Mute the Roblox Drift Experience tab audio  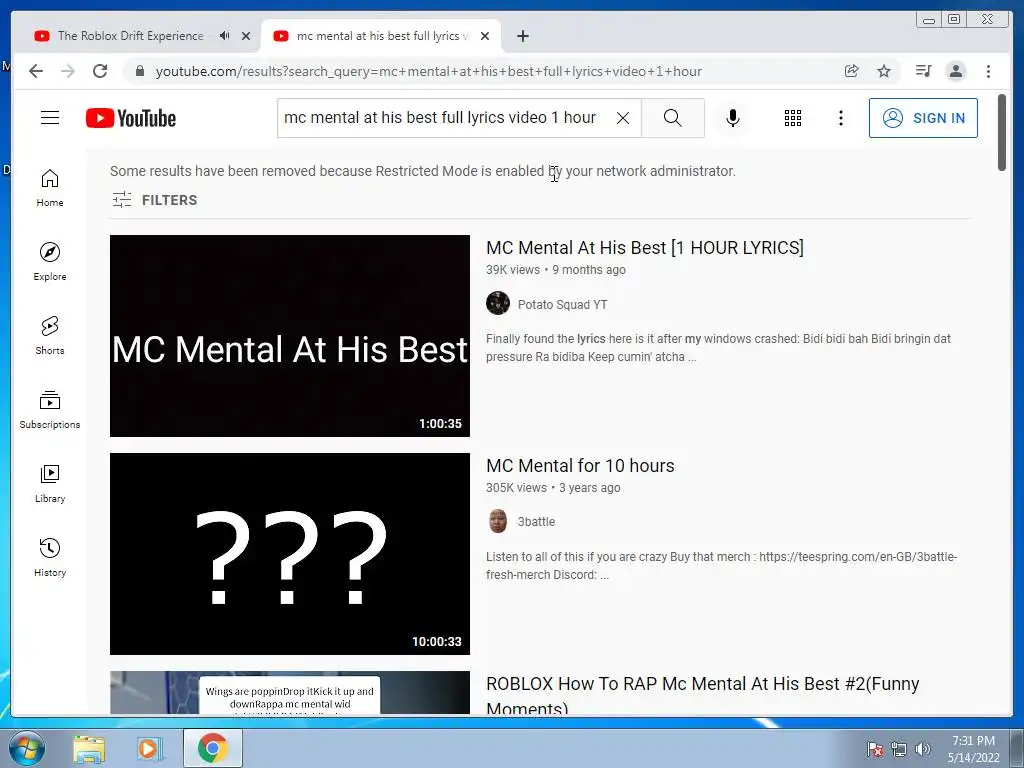tap(224, 36)
